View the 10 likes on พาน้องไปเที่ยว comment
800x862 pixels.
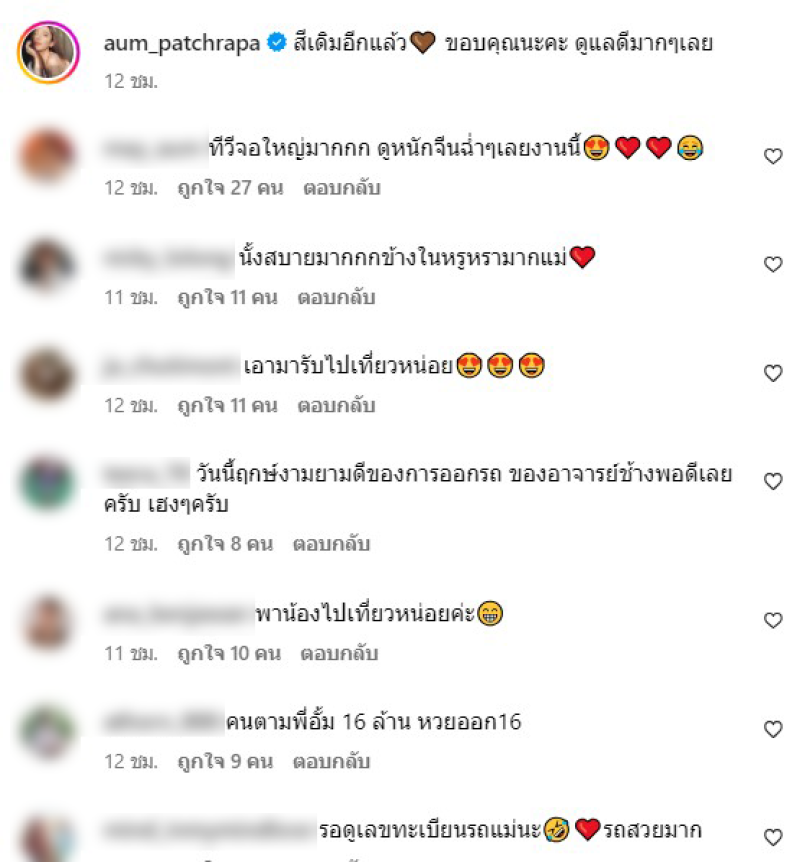click(229, 653)
